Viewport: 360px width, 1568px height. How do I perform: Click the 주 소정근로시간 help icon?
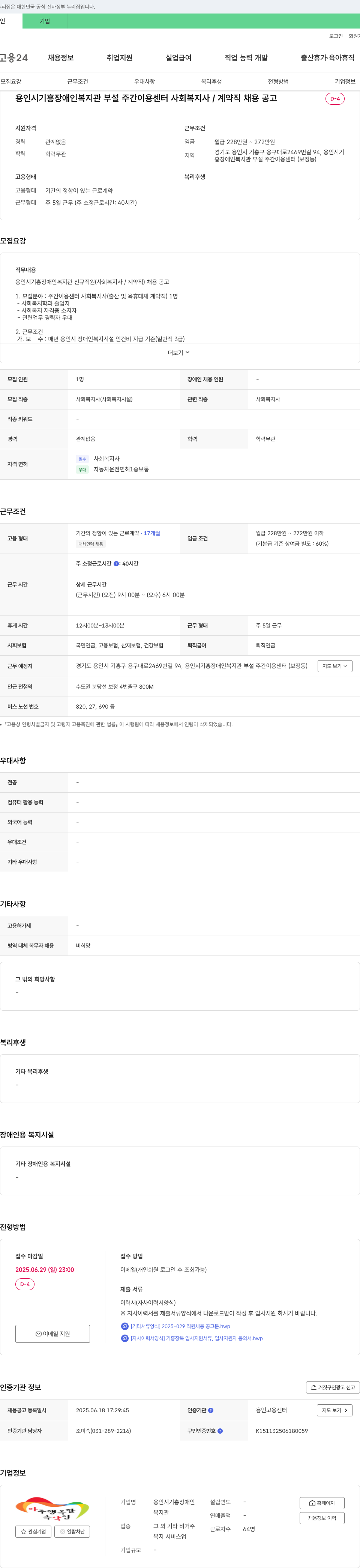pos(116,564)
